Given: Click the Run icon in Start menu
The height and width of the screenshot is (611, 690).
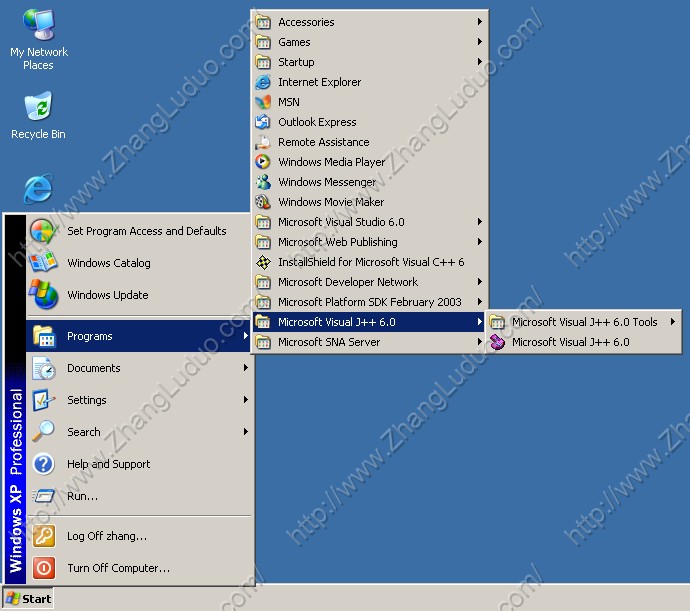Looking at the screenshot, I should click(44, 496).
